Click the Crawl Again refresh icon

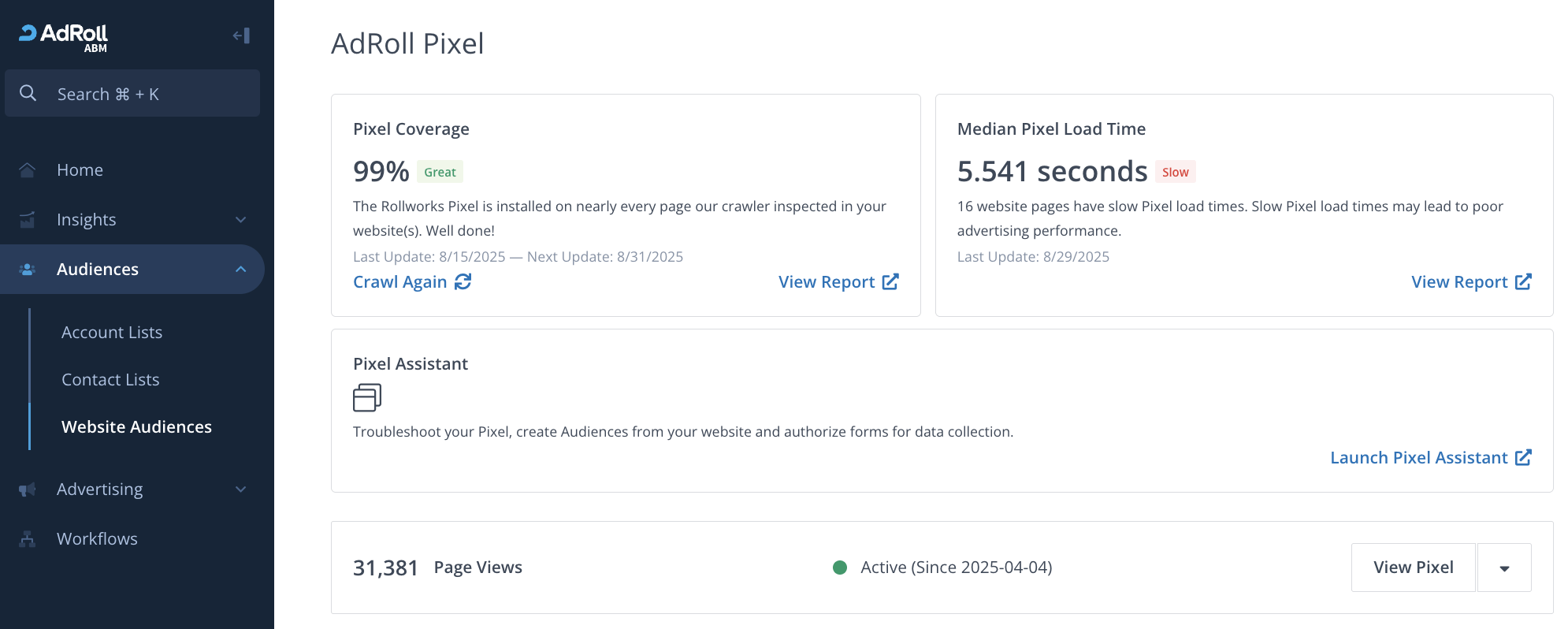point(463,282)
